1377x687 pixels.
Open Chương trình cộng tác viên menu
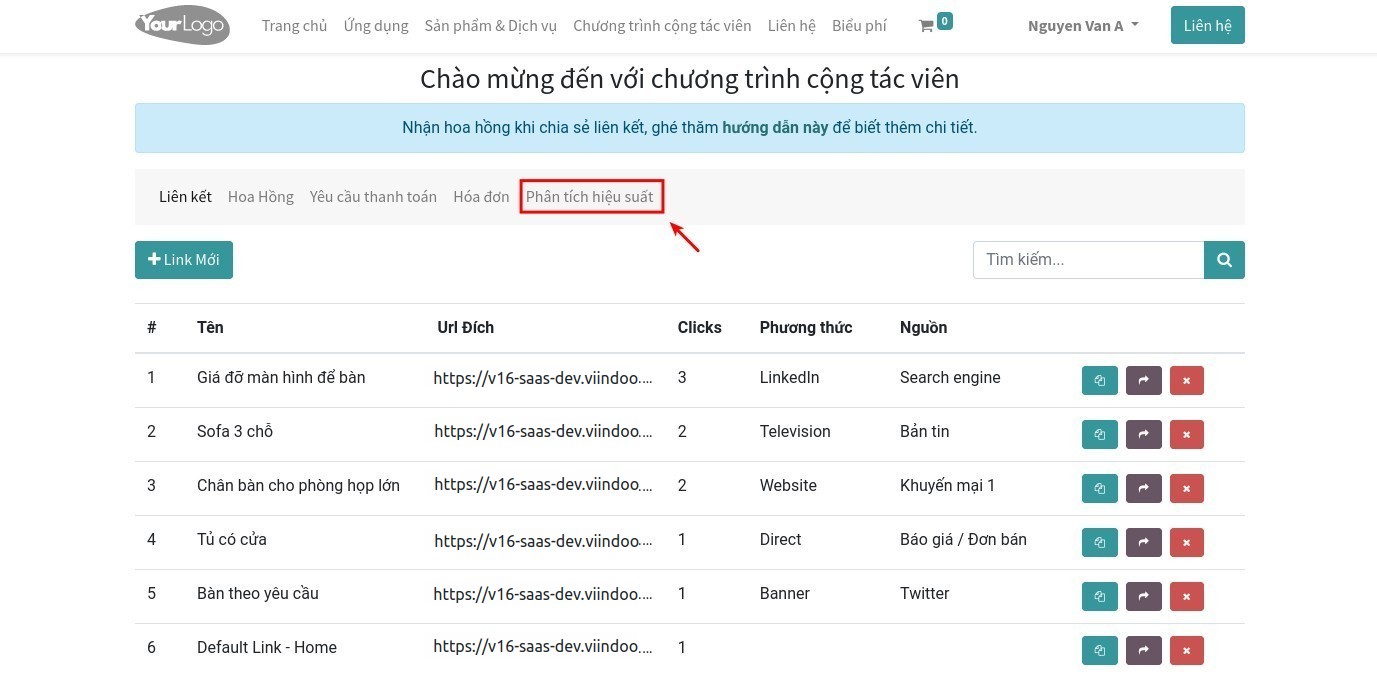point(662,26)
